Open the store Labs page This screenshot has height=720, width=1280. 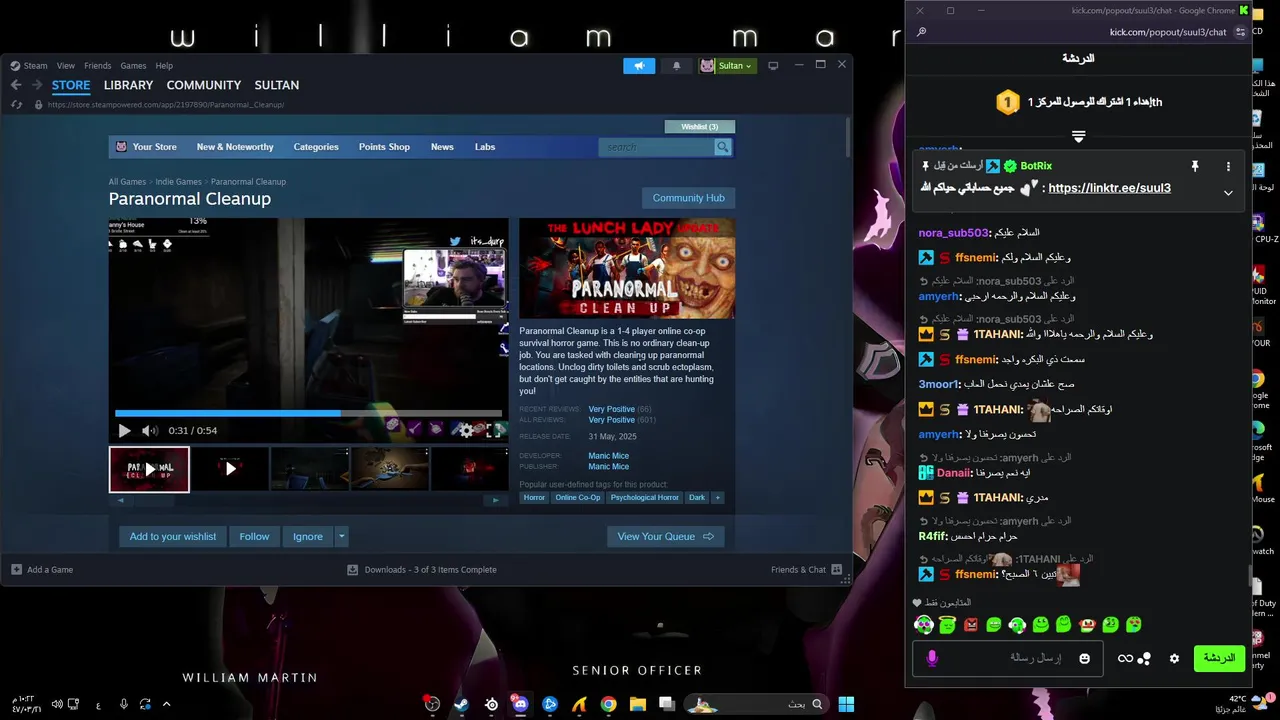click(485, 147)
